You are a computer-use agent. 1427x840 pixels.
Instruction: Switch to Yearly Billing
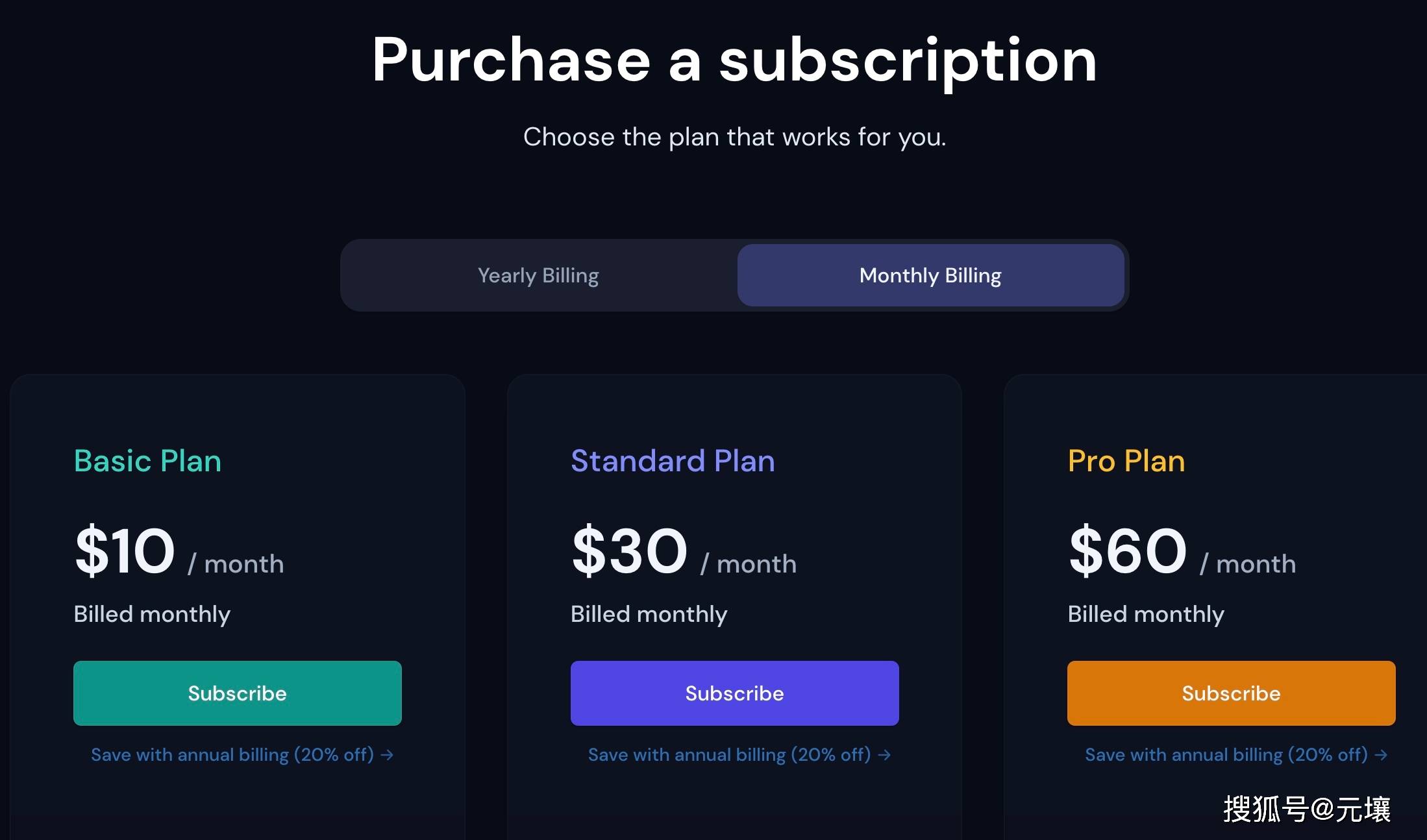(x=538, y=275)
